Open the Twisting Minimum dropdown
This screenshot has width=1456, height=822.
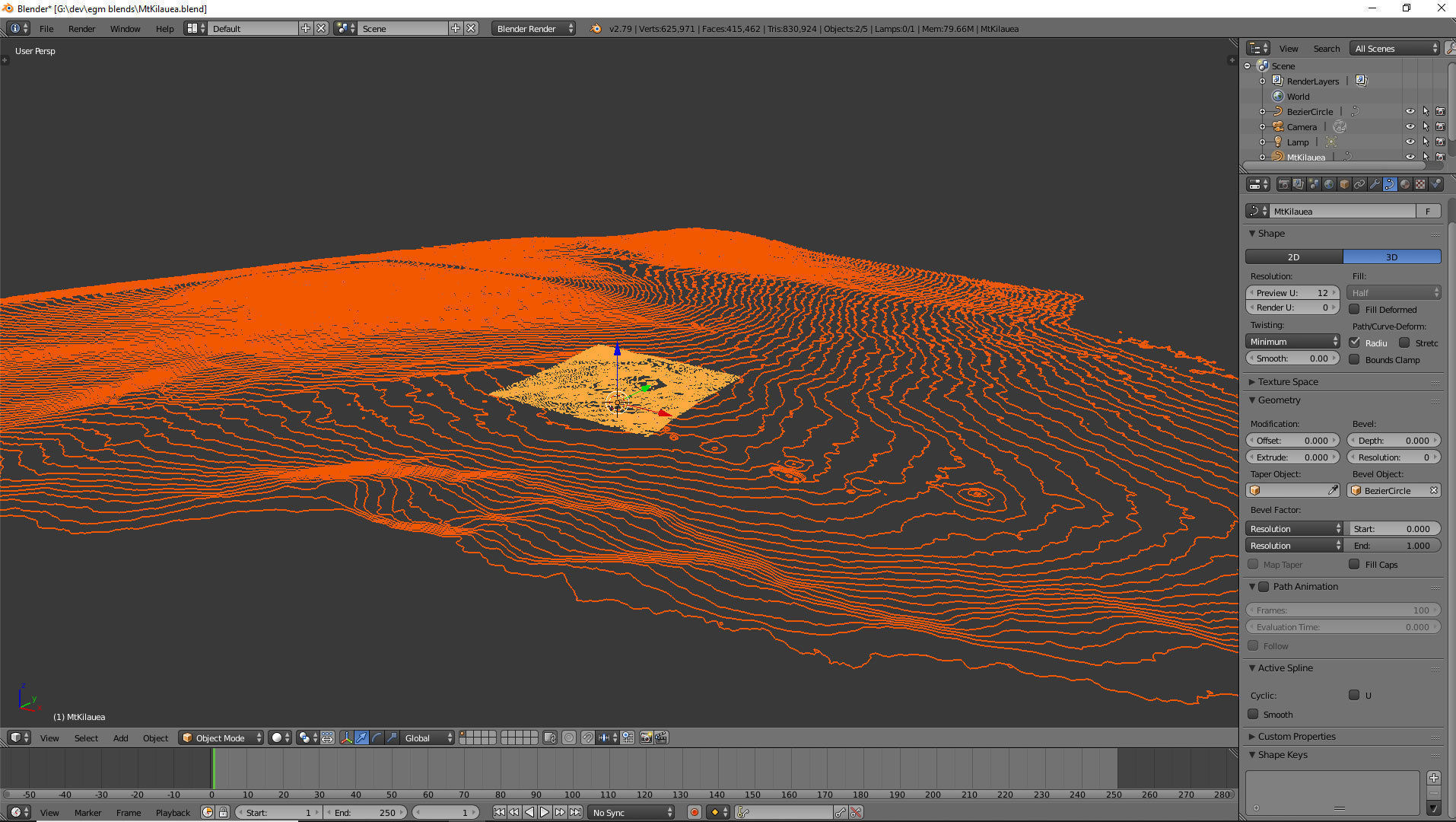pyautogui.click(x=1292, y=341)
